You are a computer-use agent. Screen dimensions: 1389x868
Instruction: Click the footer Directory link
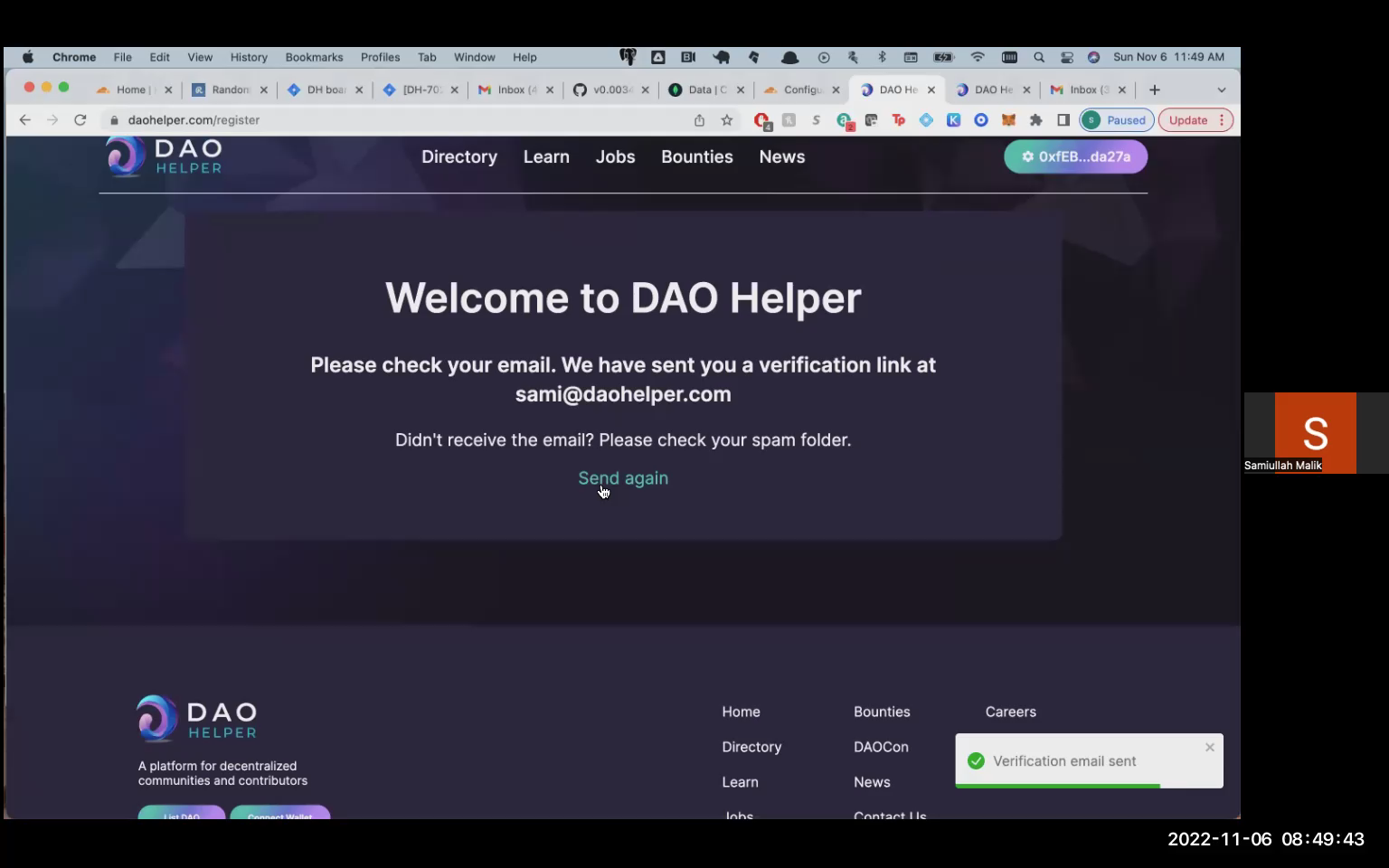tap(751, 747)
